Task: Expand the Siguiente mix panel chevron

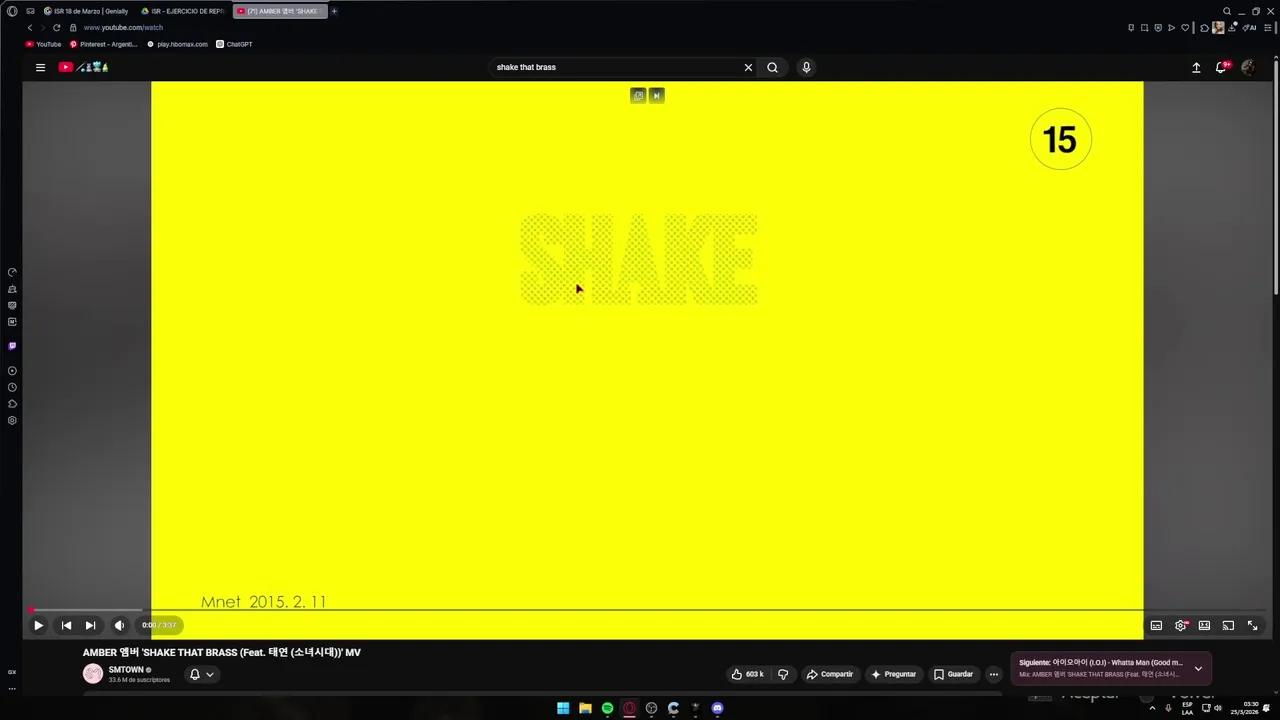Action: pos(1198,668)
